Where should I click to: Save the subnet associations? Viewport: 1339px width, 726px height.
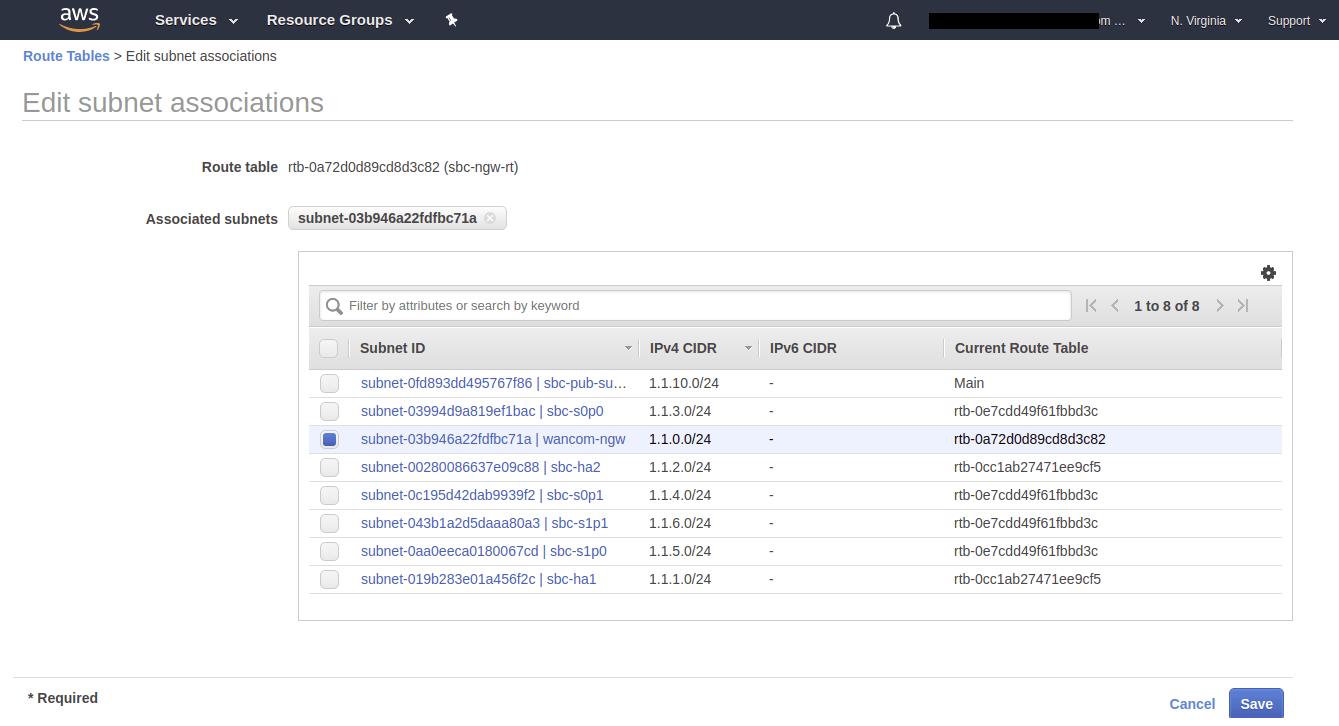(x=1256, y=703)
